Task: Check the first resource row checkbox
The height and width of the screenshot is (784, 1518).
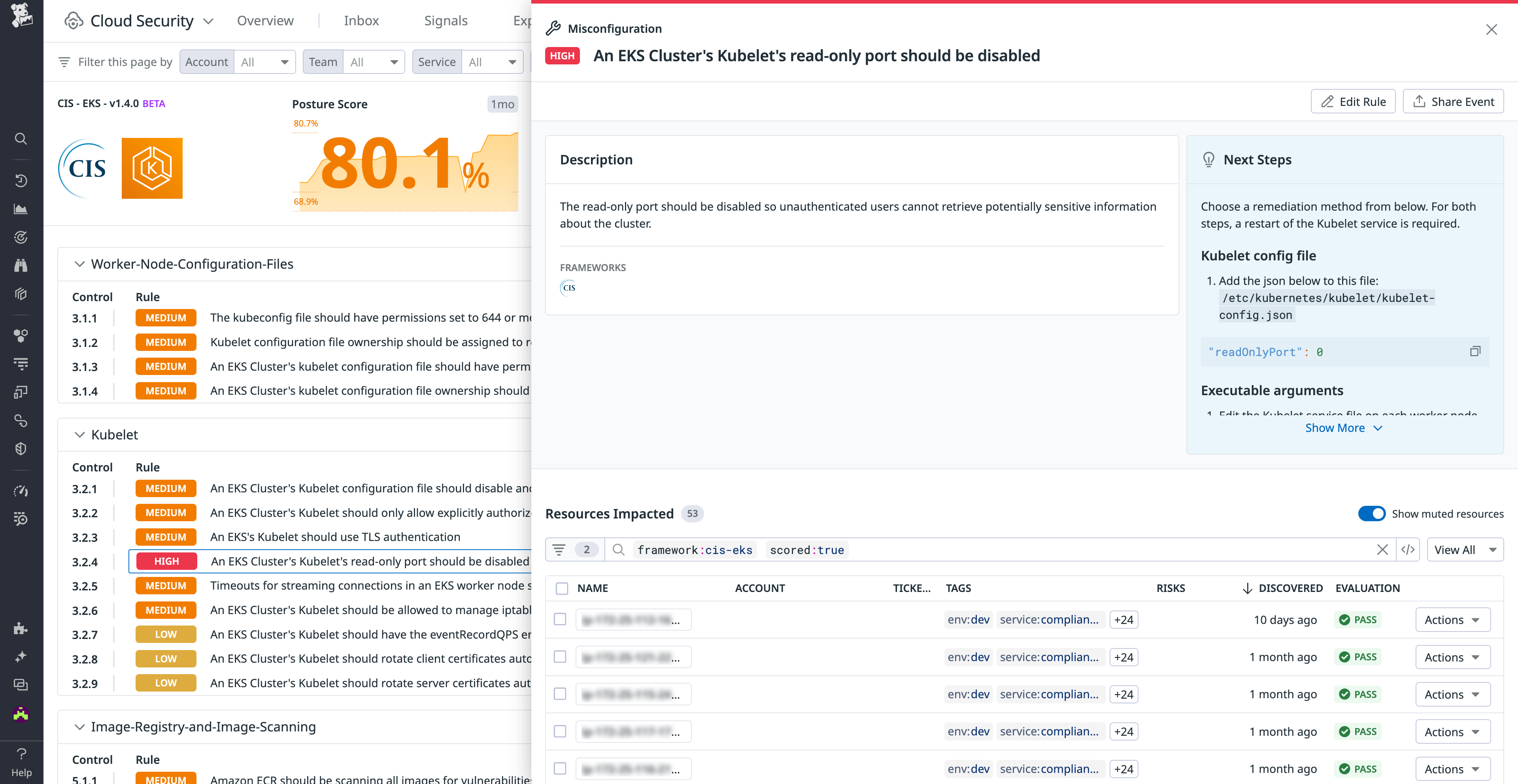Action: (560, 619)
